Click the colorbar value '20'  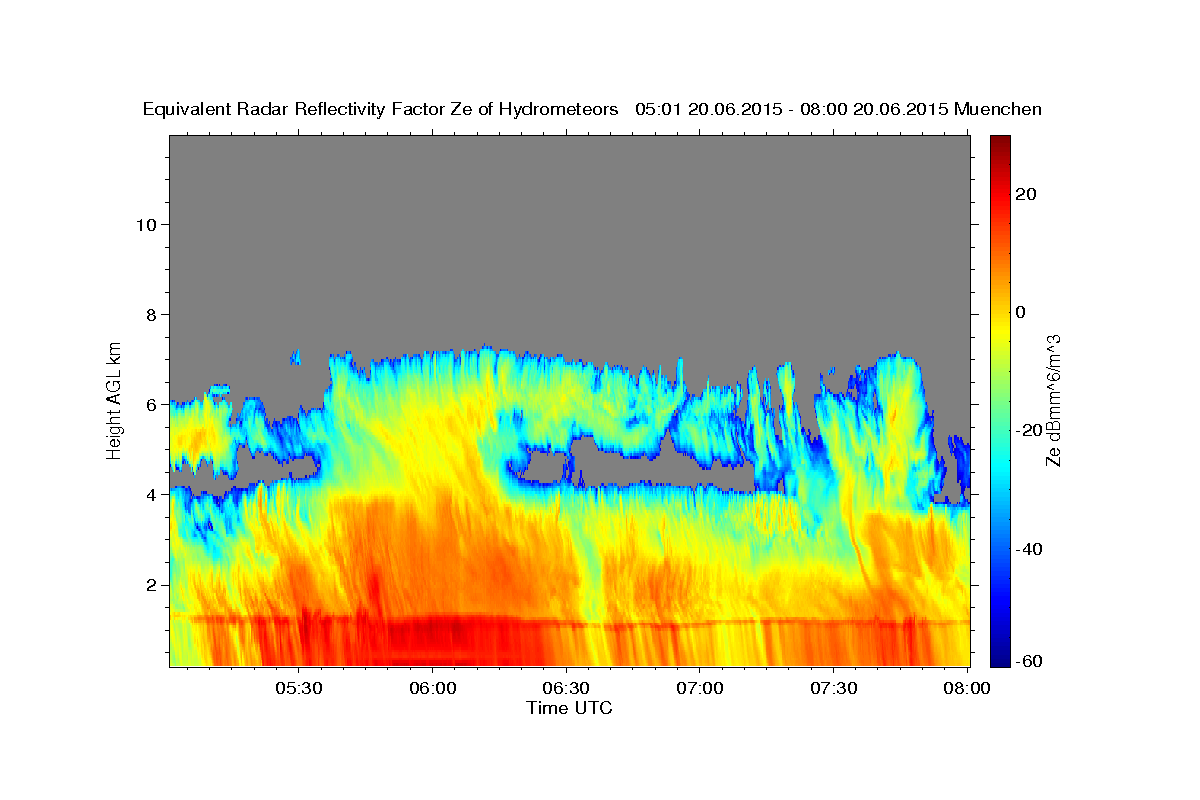pos(1024,194)
